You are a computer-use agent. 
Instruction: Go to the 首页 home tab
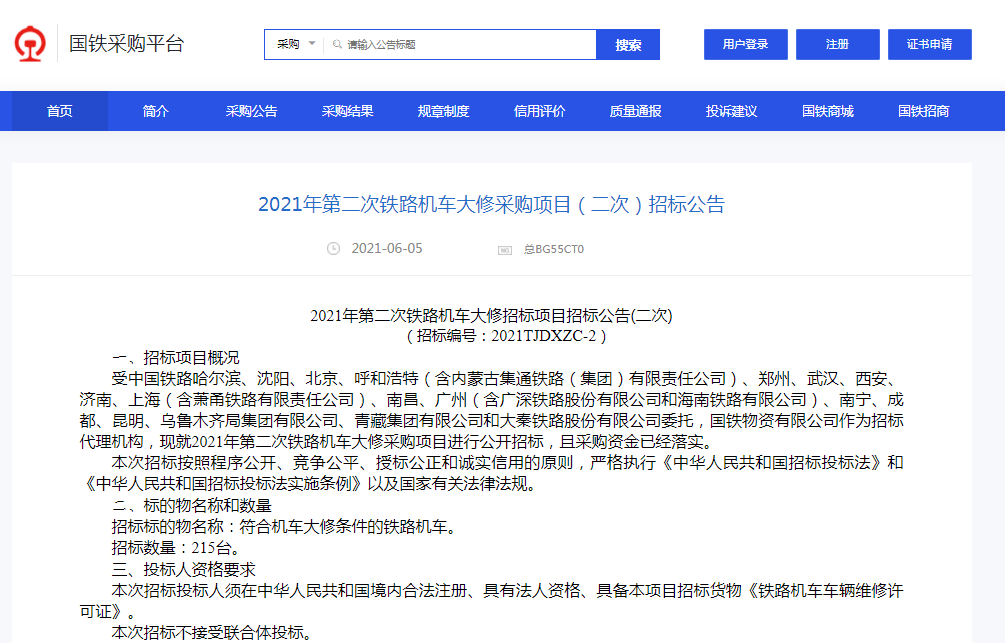(60, 111)
